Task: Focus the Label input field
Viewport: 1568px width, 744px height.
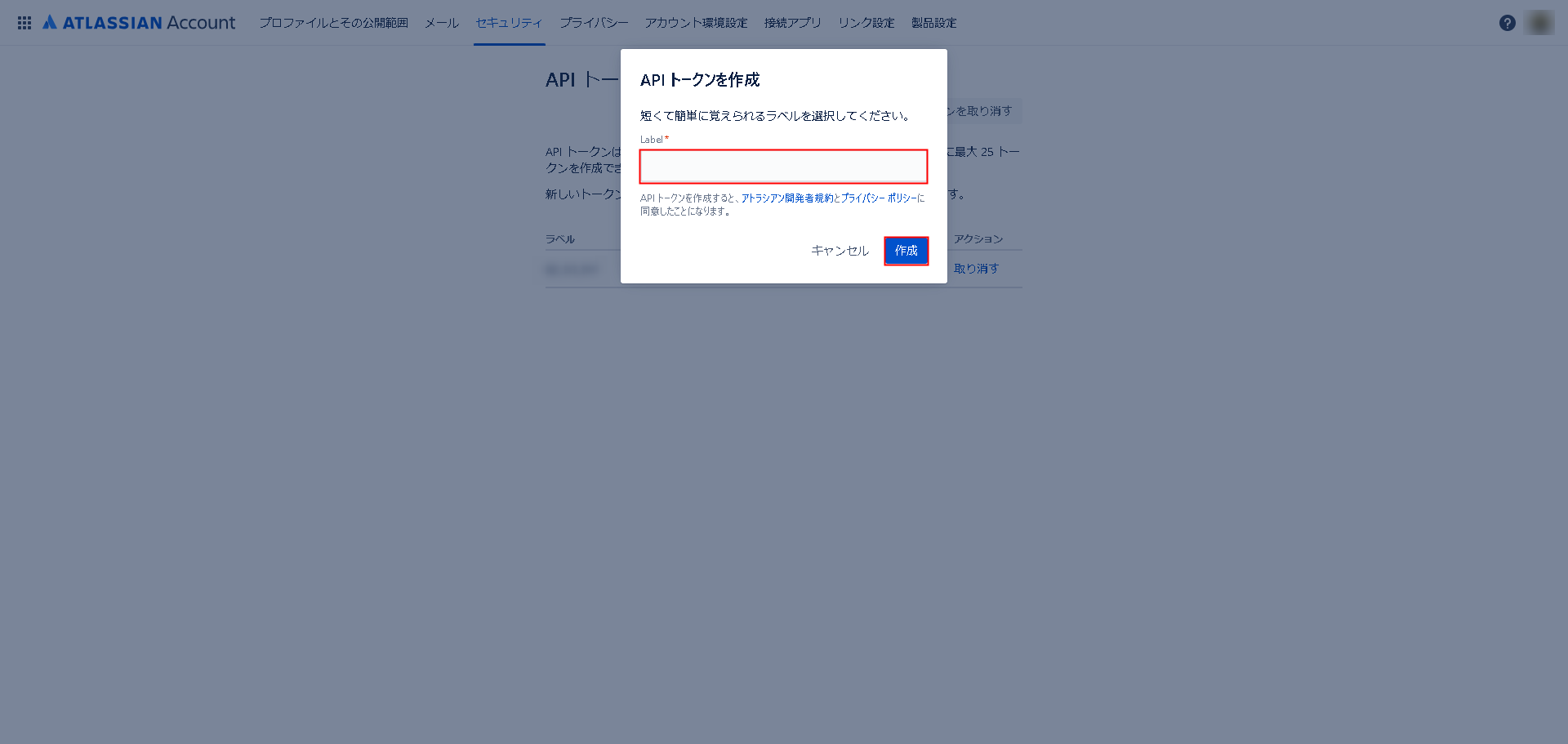Action: (784, 167)
